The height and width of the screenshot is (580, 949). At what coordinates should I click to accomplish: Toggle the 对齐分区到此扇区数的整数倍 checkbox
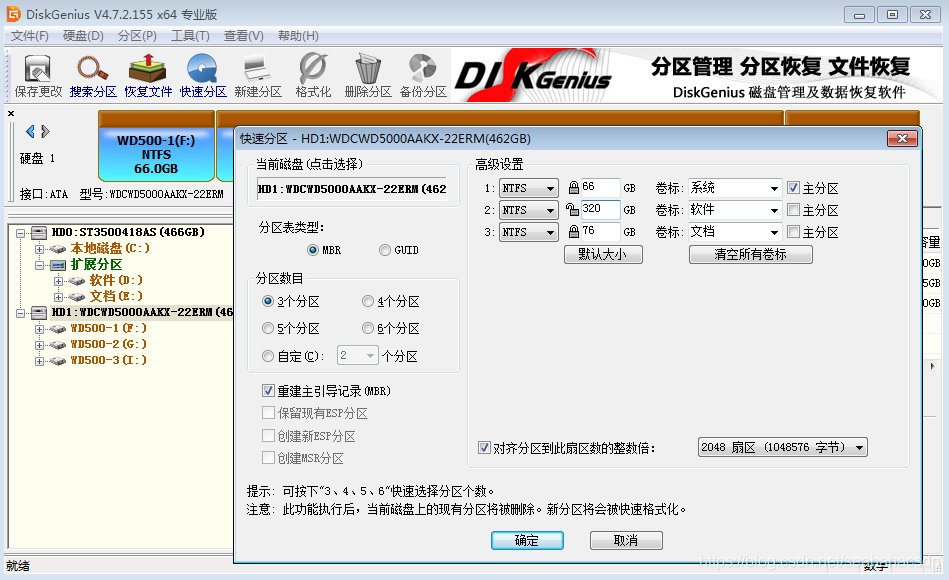(x=484, y=447)
